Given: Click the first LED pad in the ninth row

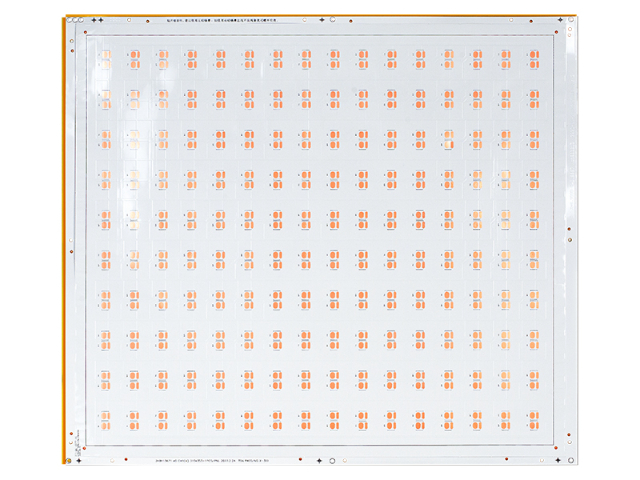Looking at the screenshot, I should 133,376.
